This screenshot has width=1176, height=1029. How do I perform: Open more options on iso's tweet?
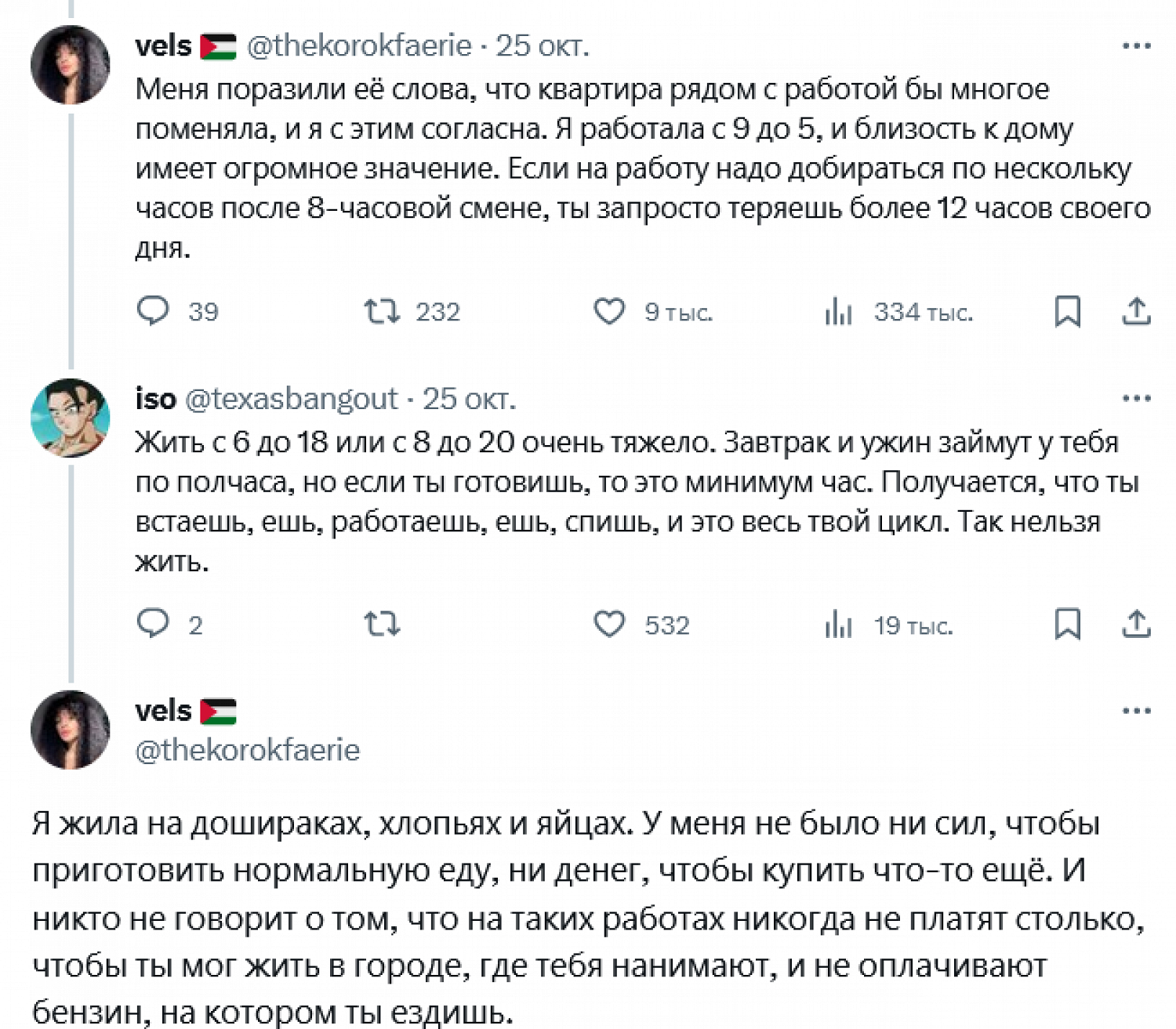(1136, 398)
